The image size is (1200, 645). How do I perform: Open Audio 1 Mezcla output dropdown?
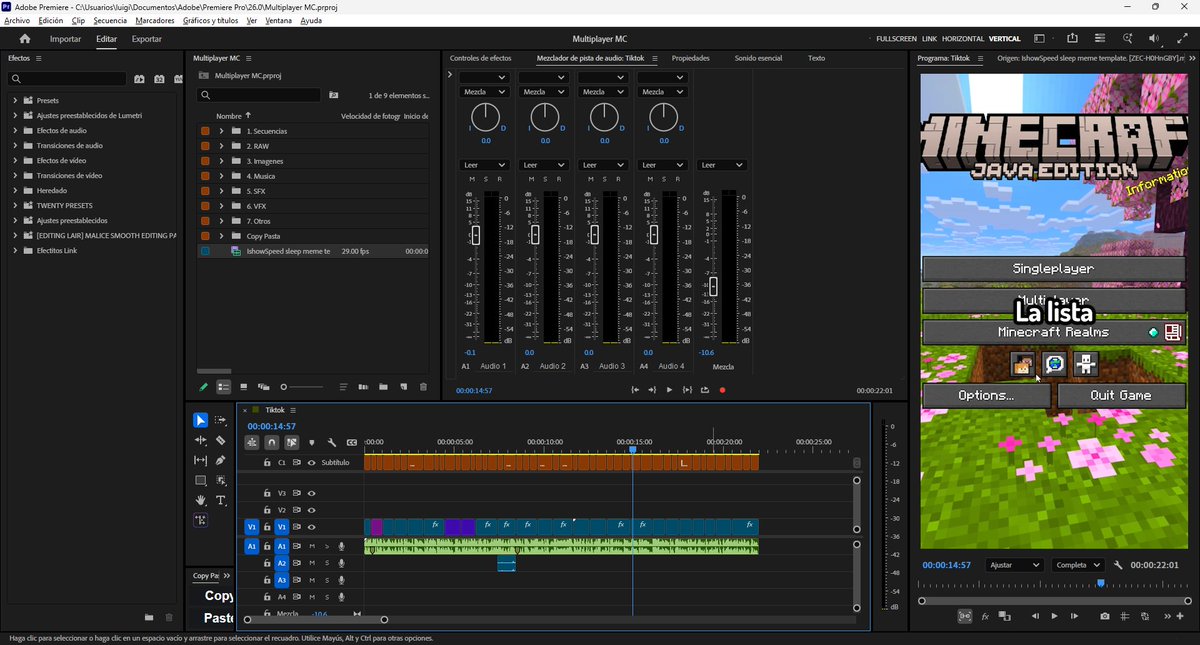(x=485, y=92)
